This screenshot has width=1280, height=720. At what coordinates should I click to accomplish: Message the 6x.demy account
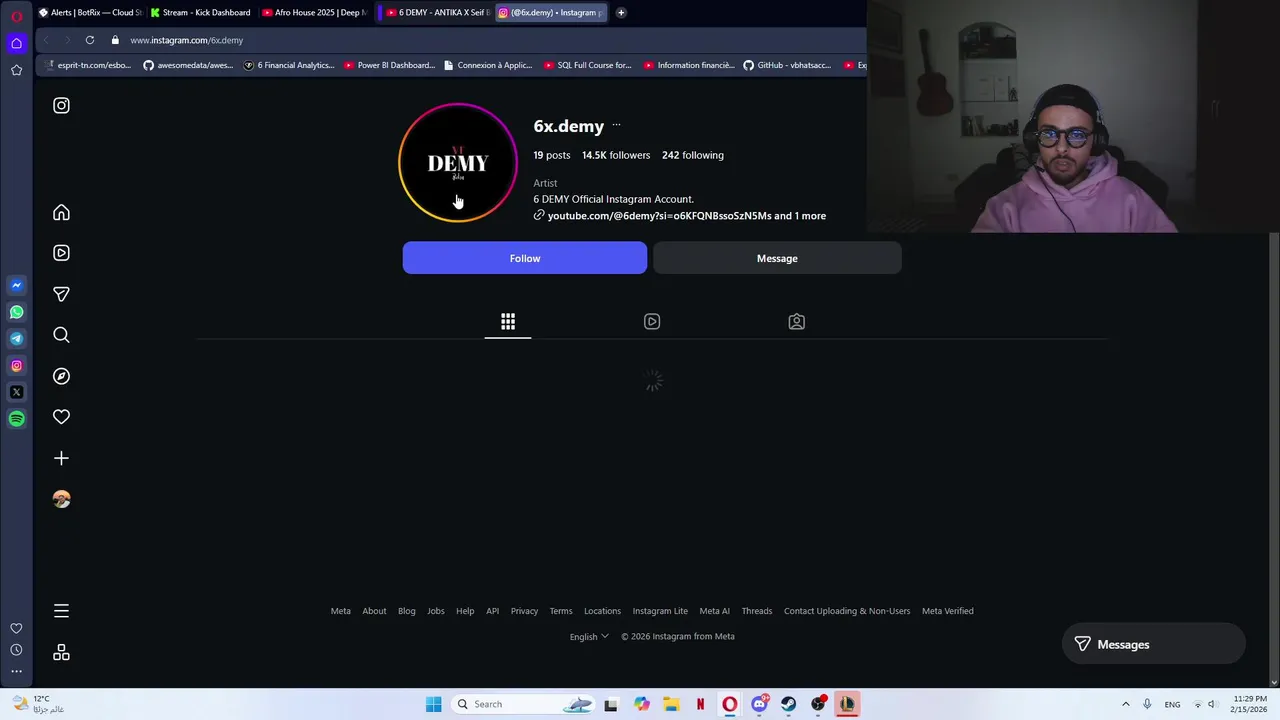(x=777, y=258)
